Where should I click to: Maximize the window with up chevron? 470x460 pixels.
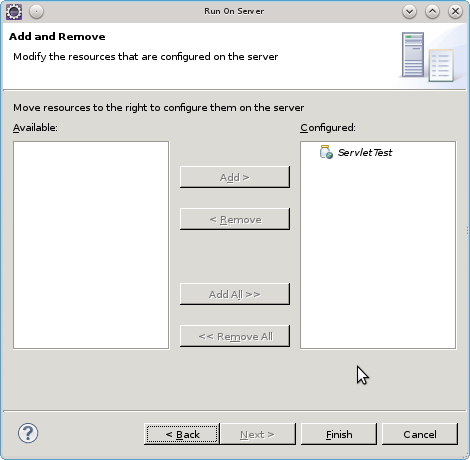click(432, 12)
